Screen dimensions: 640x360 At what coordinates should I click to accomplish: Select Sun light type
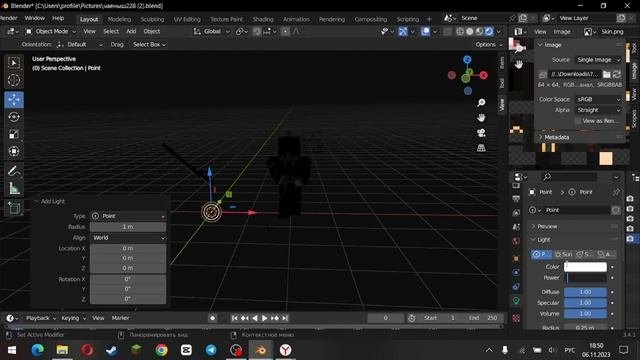(x=563, y=254)
